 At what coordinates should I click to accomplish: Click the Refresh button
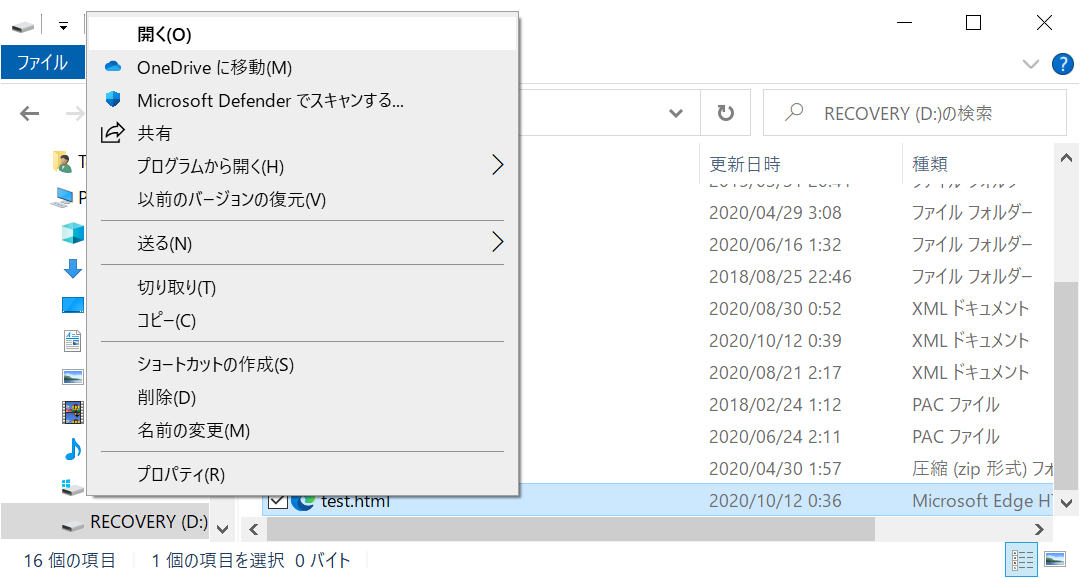click(x=725, y=113)
